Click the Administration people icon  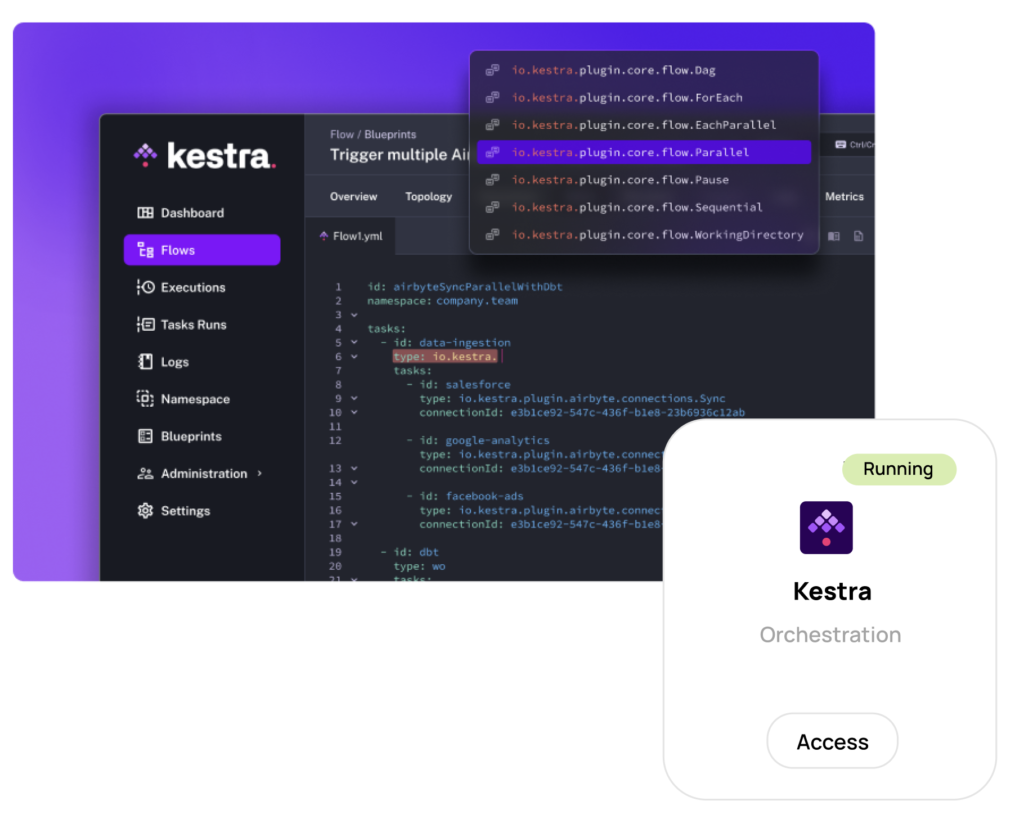point(146,474)
